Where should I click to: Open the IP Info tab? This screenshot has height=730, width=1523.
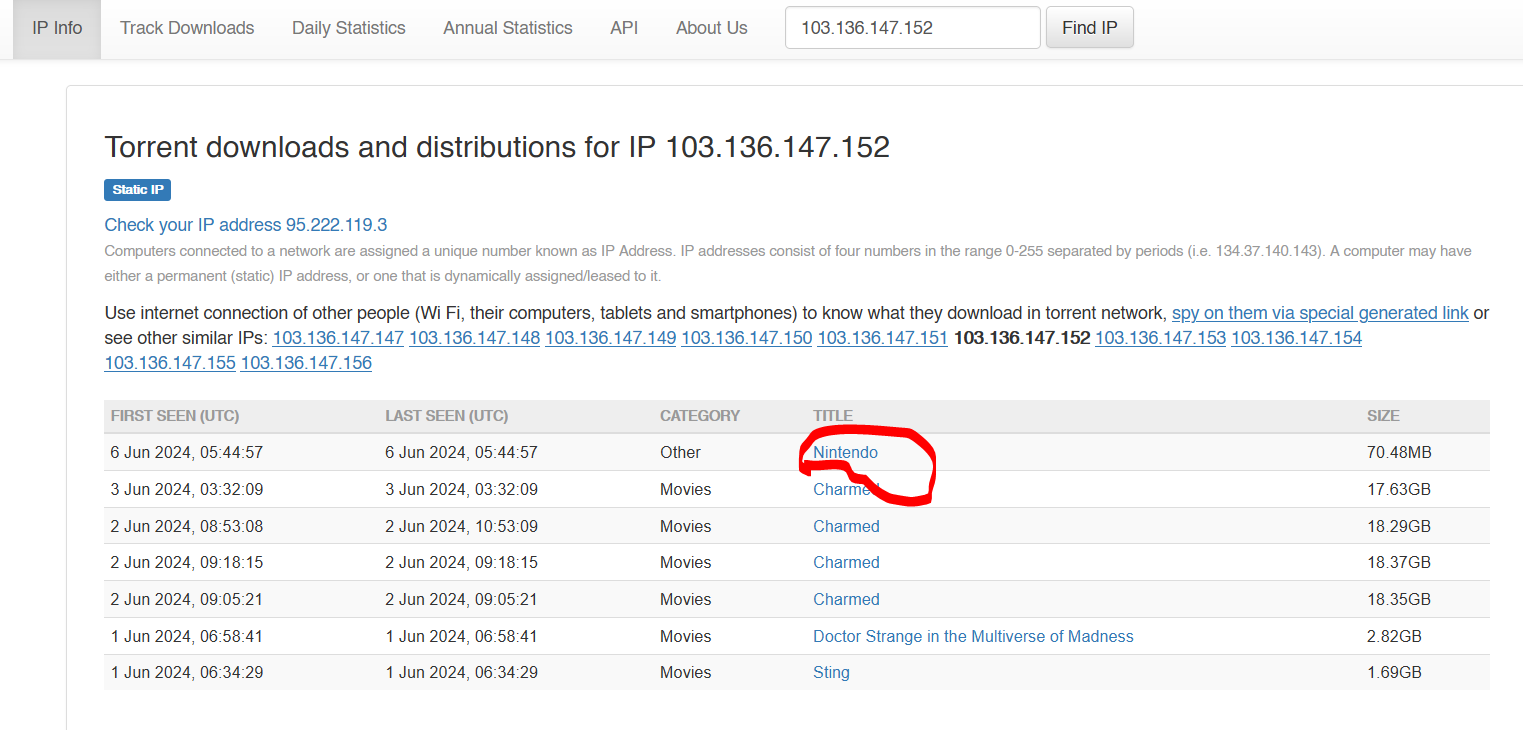click(x=57, y=28)
